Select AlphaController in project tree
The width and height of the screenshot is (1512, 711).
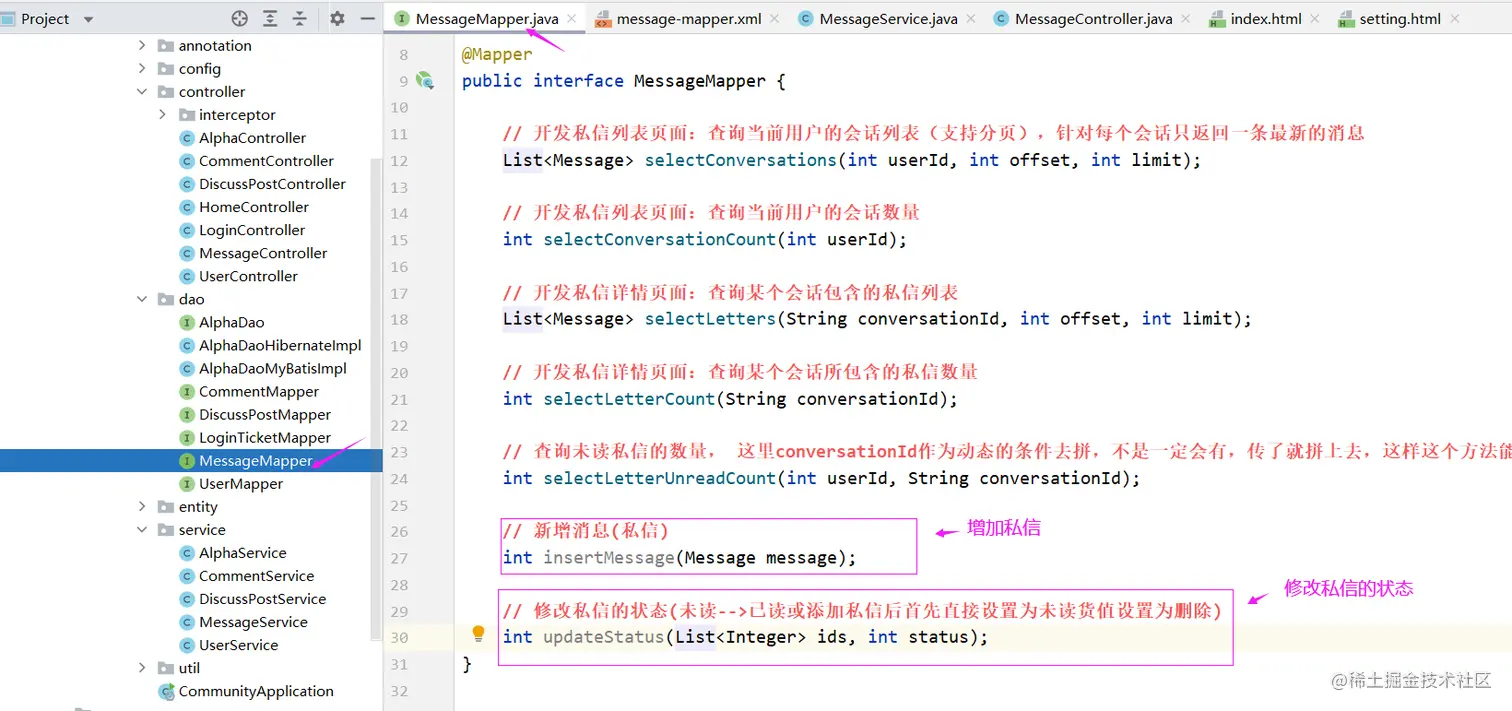[x=252, y=138]
